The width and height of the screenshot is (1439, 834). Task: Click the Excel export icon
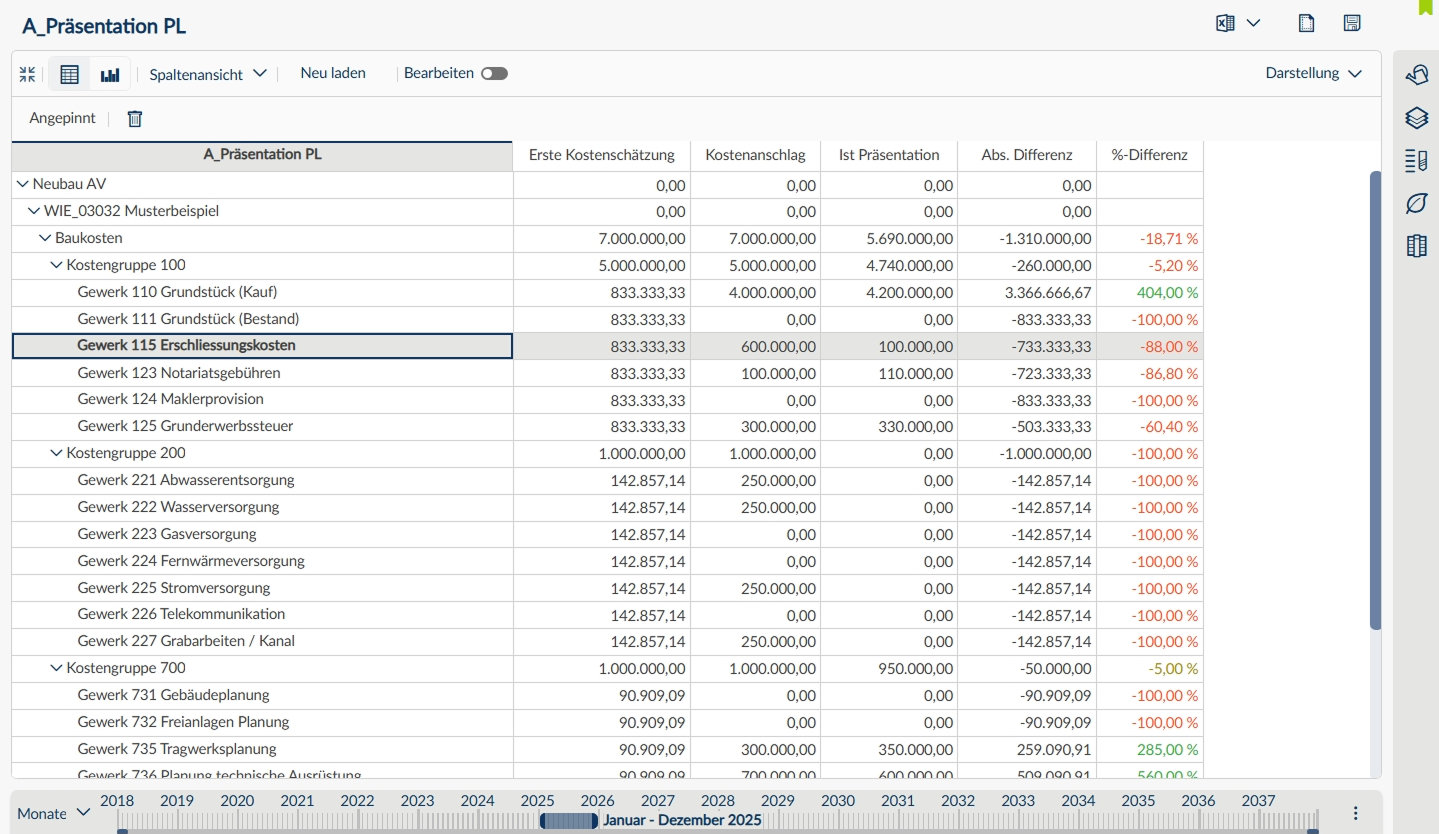click(x=1225, y=24)
